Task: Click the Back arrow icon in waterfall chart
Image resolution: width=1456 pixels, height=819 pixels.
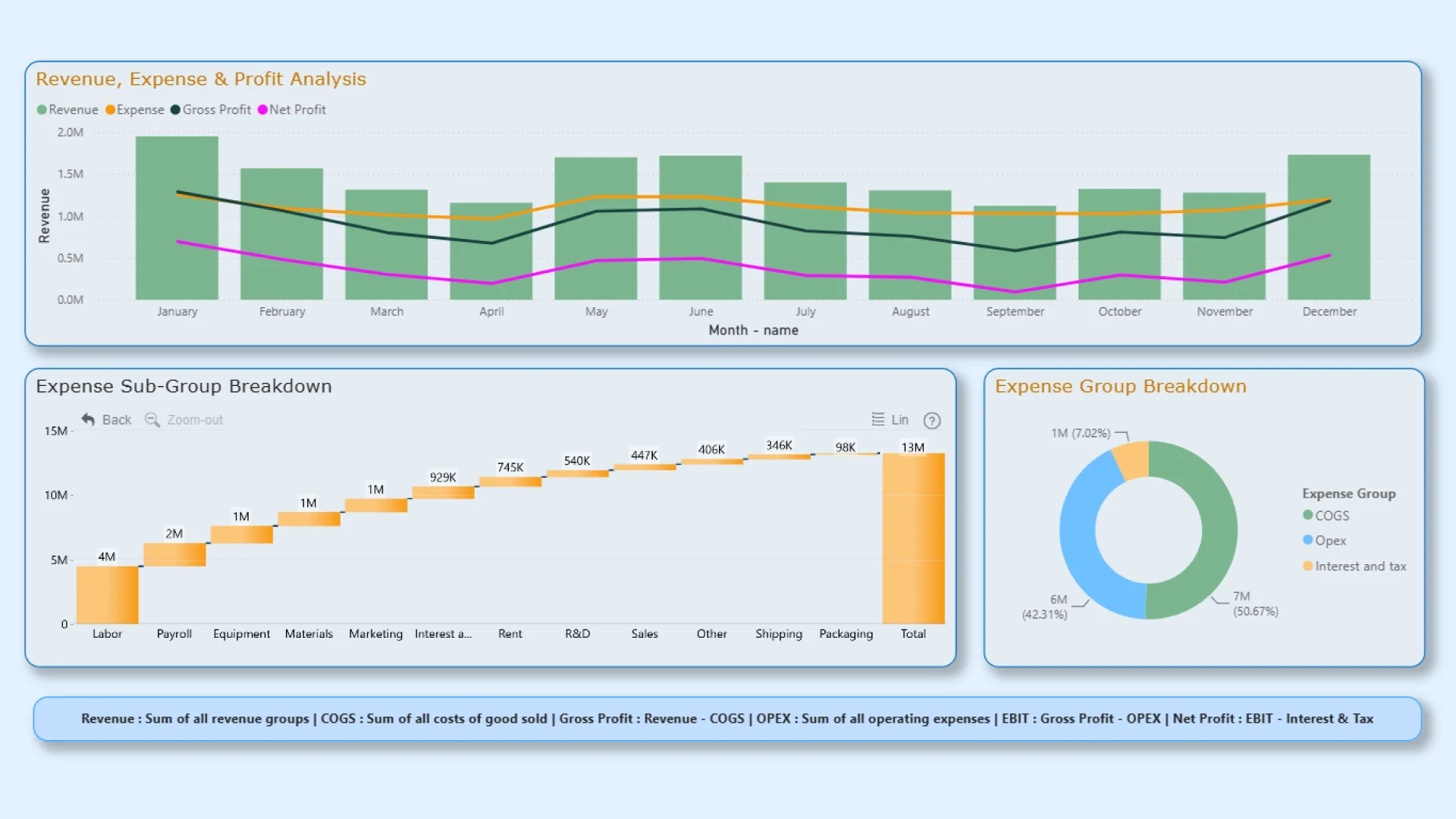Action: 88,419
